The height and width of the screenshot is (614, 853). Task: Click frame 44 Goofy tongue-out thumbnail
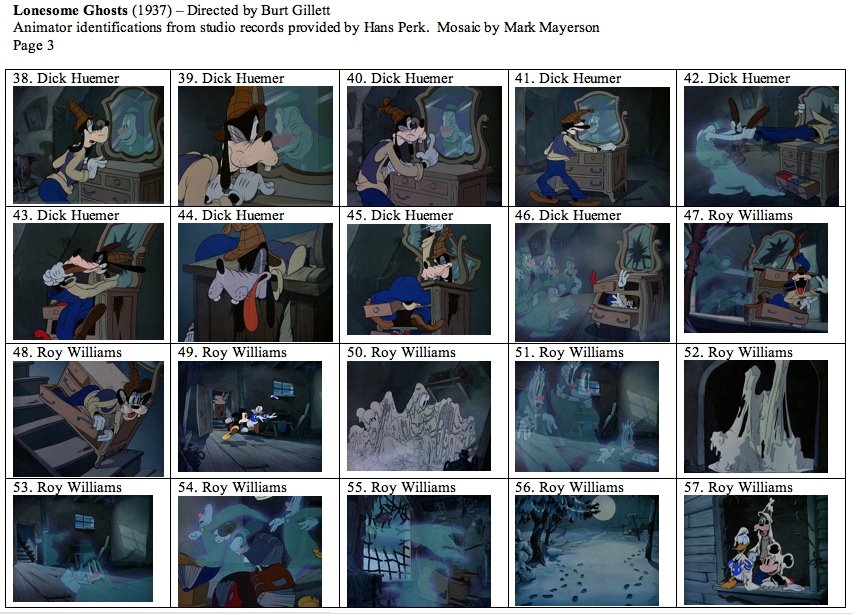point(255,282)
